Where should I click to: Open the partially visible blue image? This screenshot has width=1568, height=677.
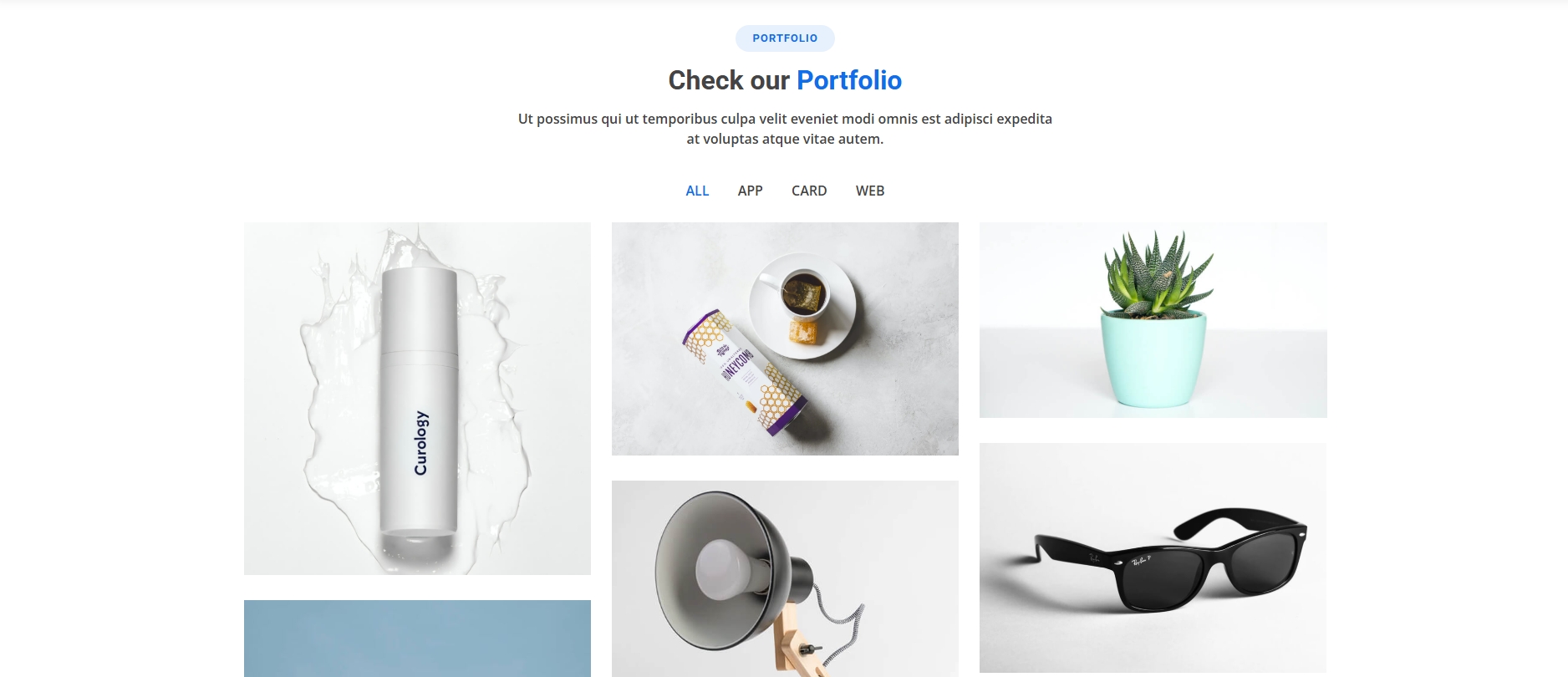coord(417,639)
